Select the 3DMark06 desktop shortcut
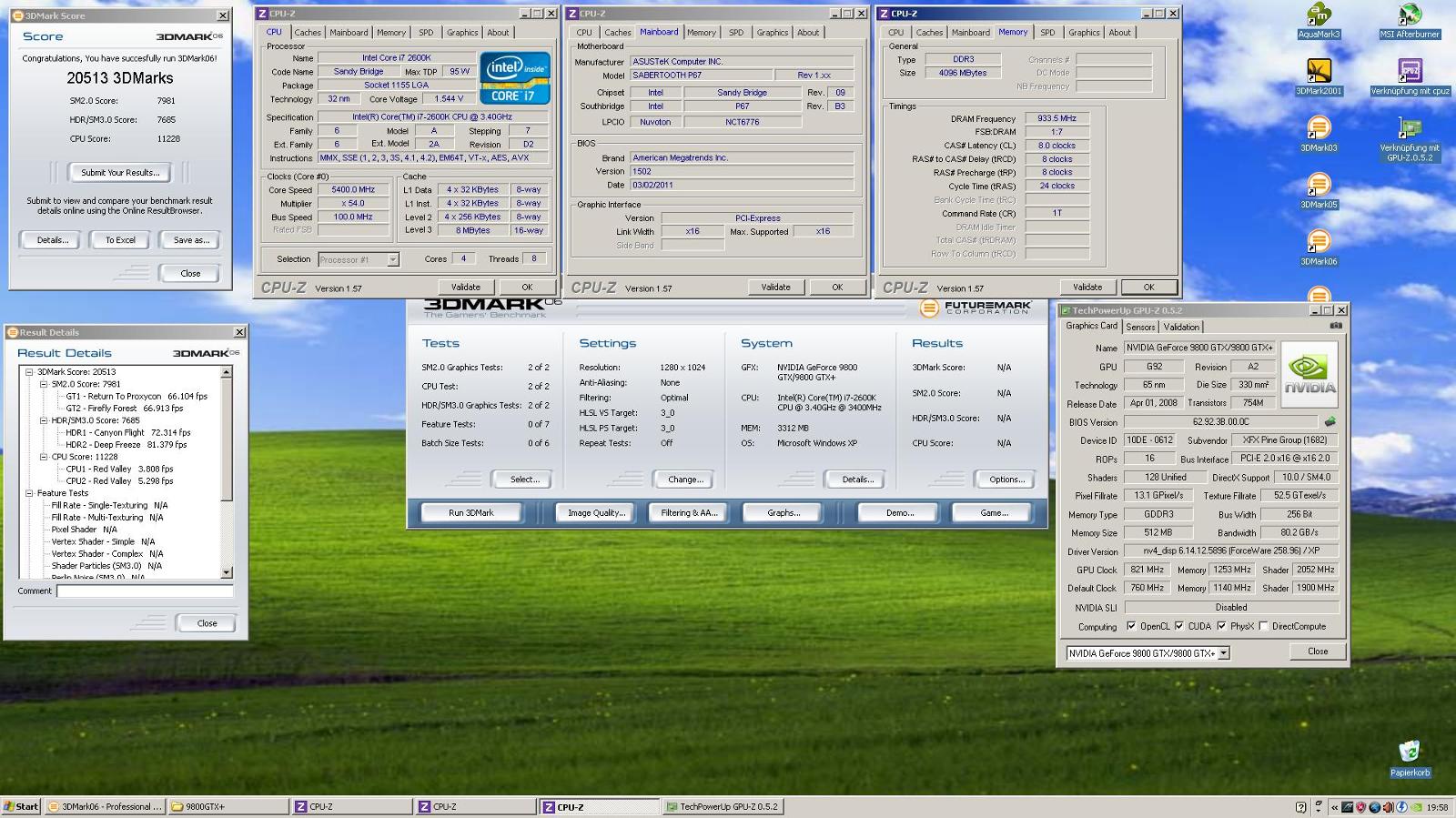This screenshot has width=1456, height=818. 1319,247
